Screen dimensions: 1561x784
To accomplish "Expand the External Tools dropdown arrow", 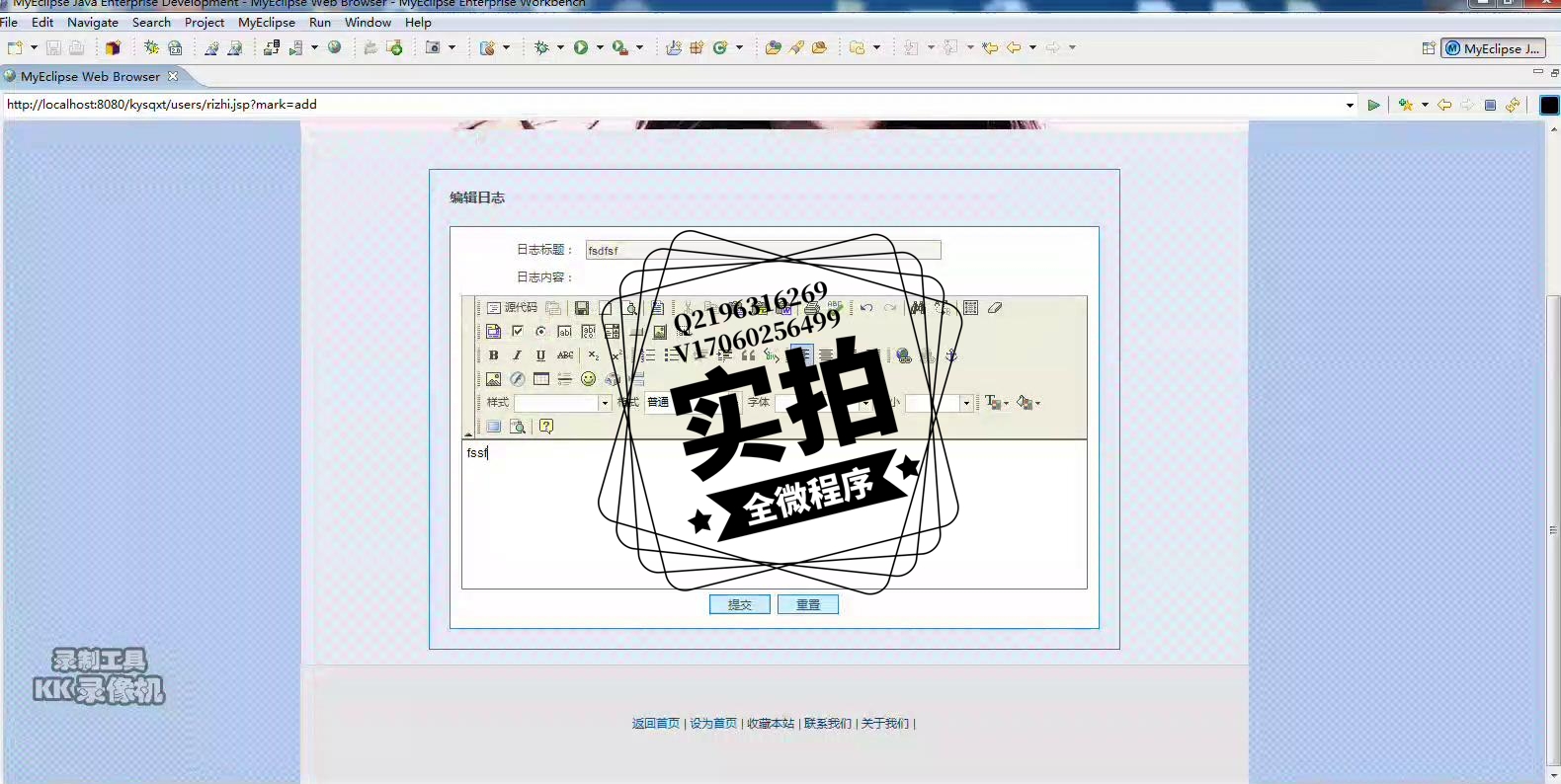I will (x=639, y=47).
